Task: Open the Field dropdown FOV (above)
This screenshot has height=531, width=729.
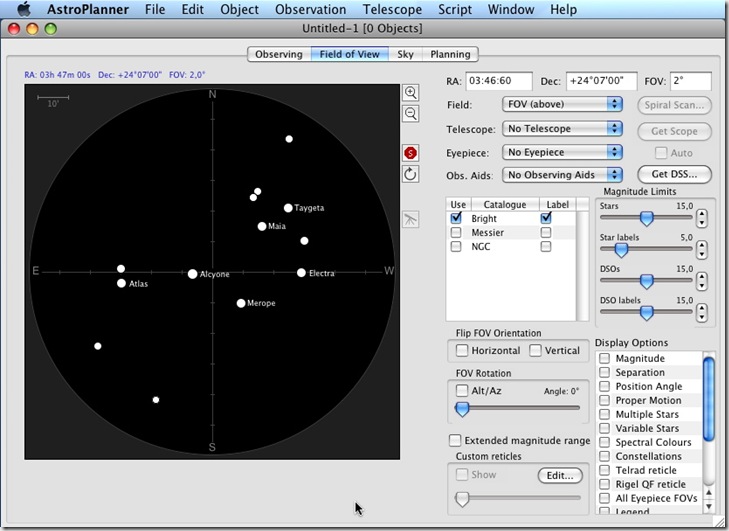Action: [562, 104]
